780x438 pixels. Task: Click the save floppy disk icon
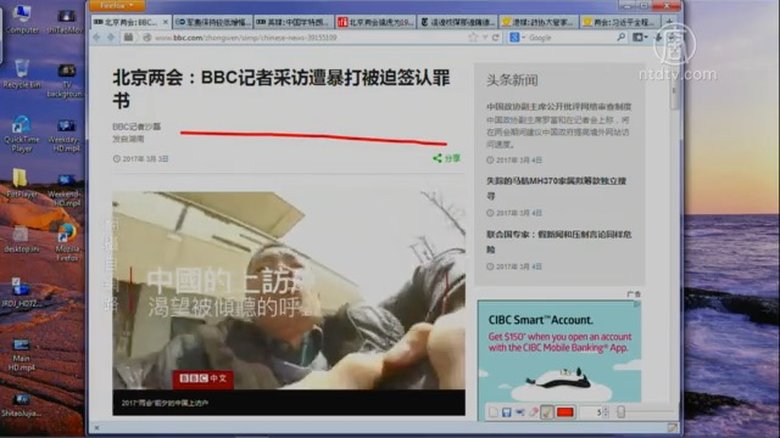(x=507, y=412)
